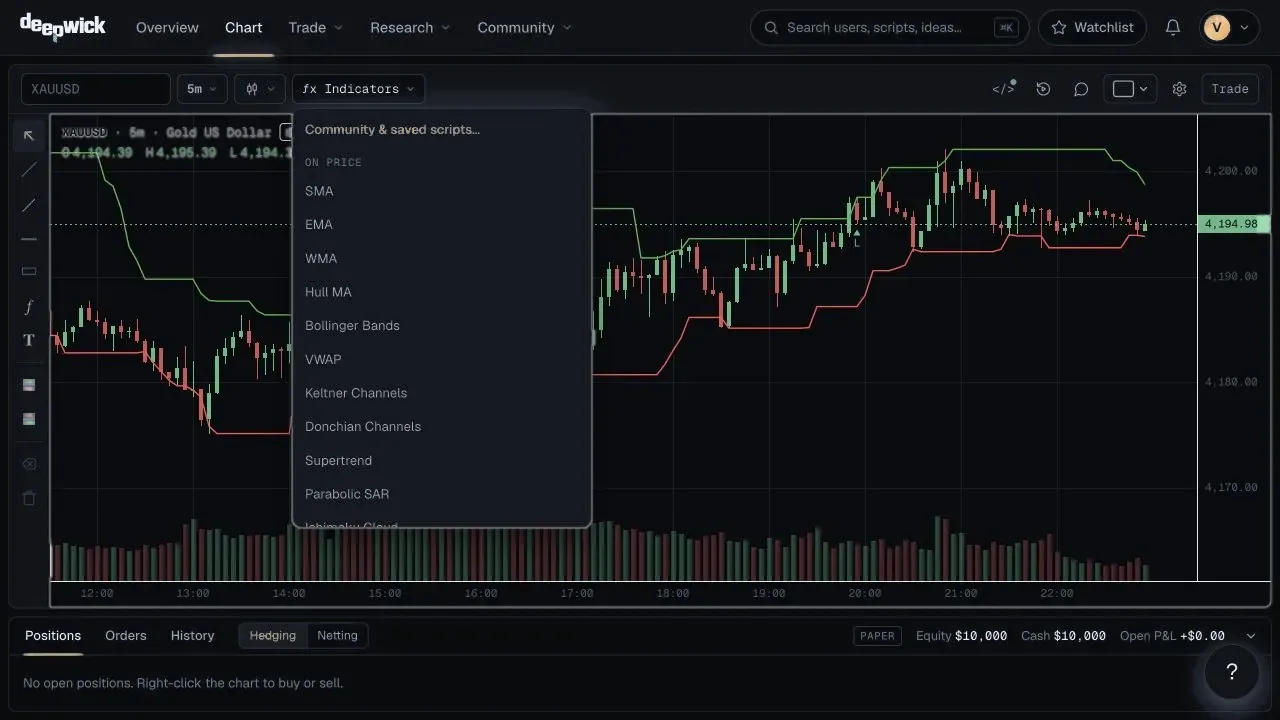Open the Community navigation menu
1280x720 pixels.
(524, 28)
